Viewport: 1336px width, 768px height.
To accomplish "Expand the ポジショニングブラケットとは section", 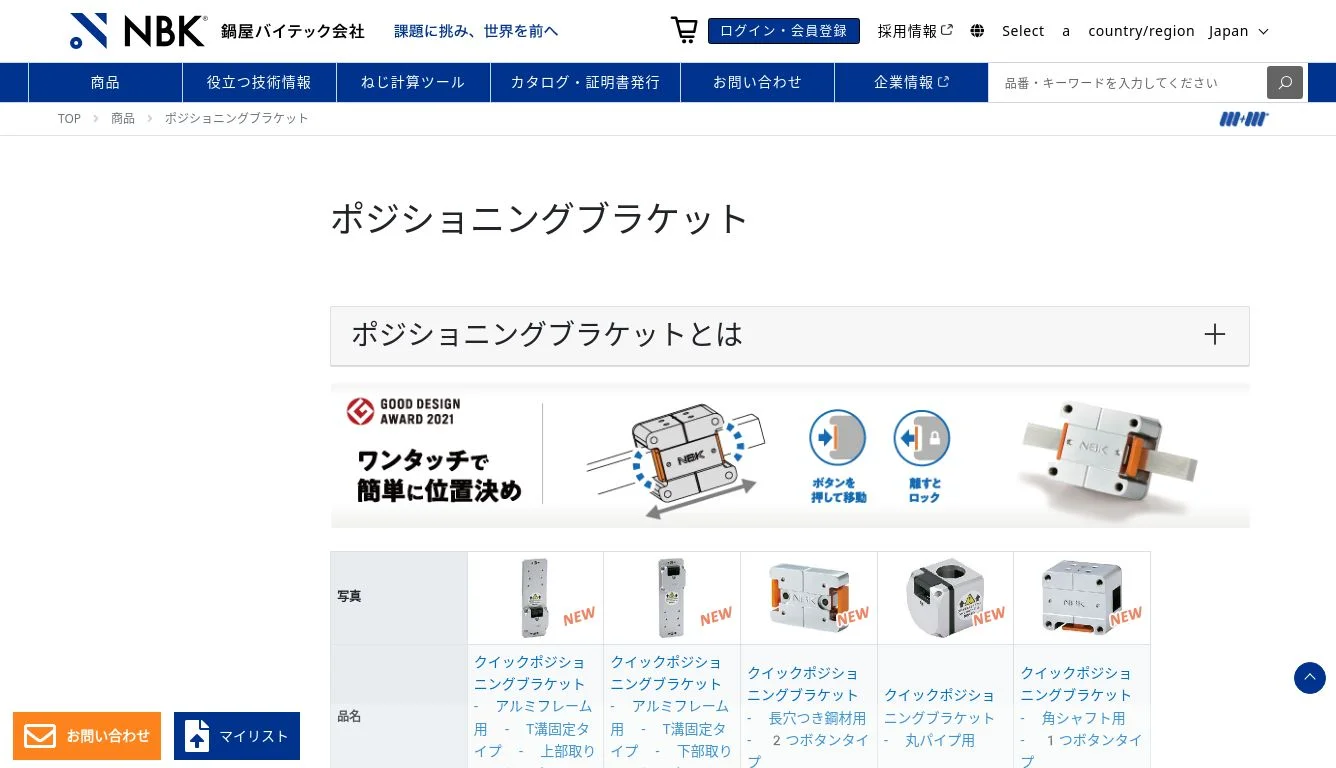I will [x=790, y=335].
